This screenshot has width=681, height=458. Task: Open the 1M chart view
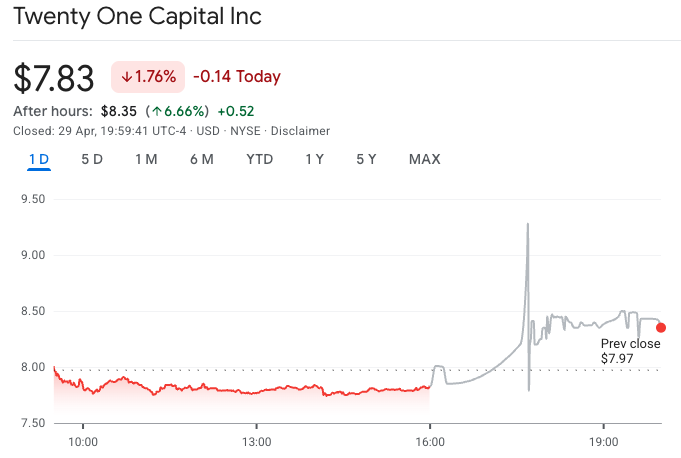coord(146,159)
